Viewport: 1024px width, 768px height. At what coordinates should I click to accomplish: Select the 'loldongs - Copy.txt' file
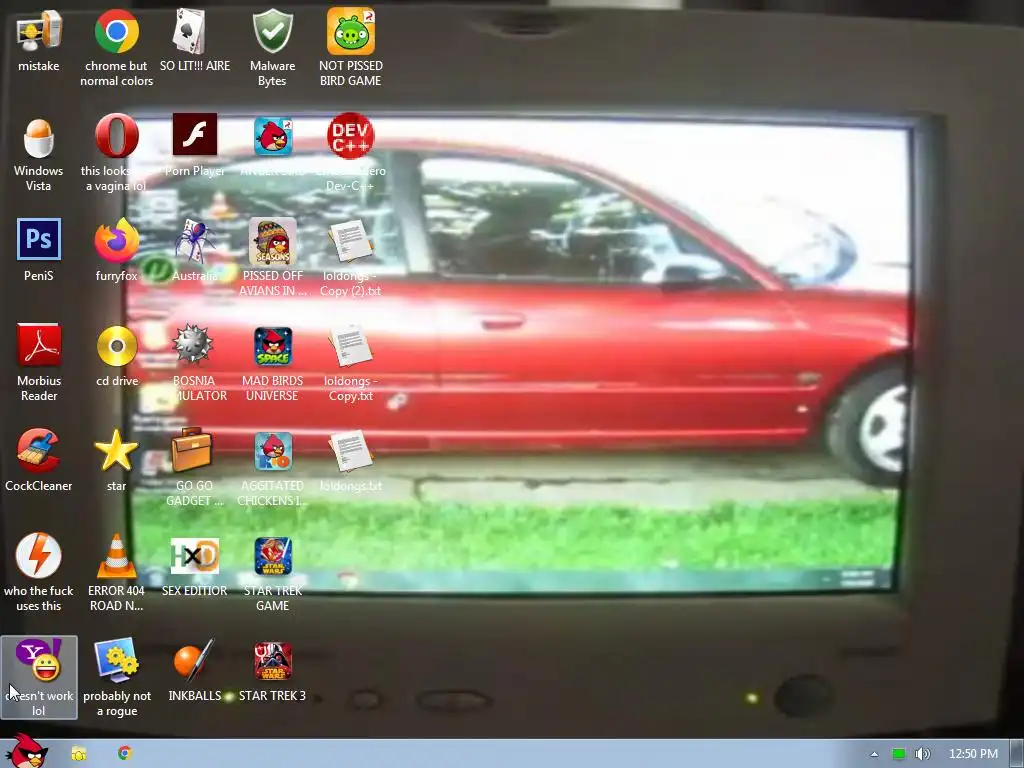[351, 345]
